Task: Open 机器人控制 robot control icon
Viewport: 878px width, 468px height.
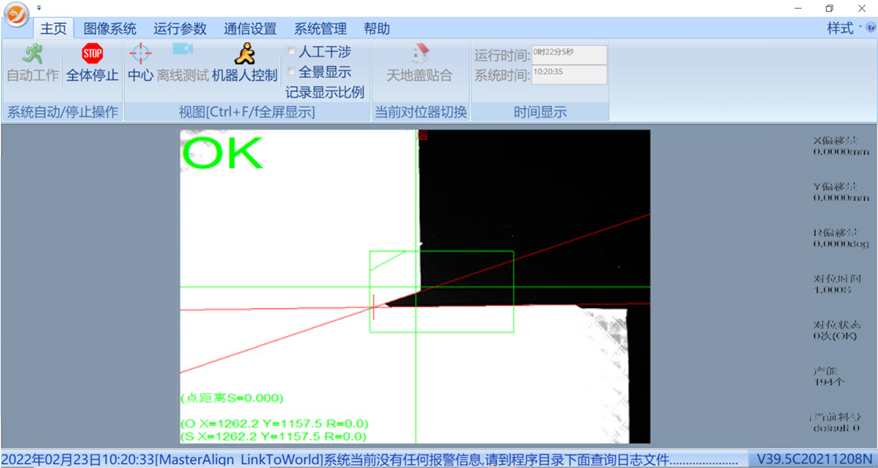Action: [244, 54]
